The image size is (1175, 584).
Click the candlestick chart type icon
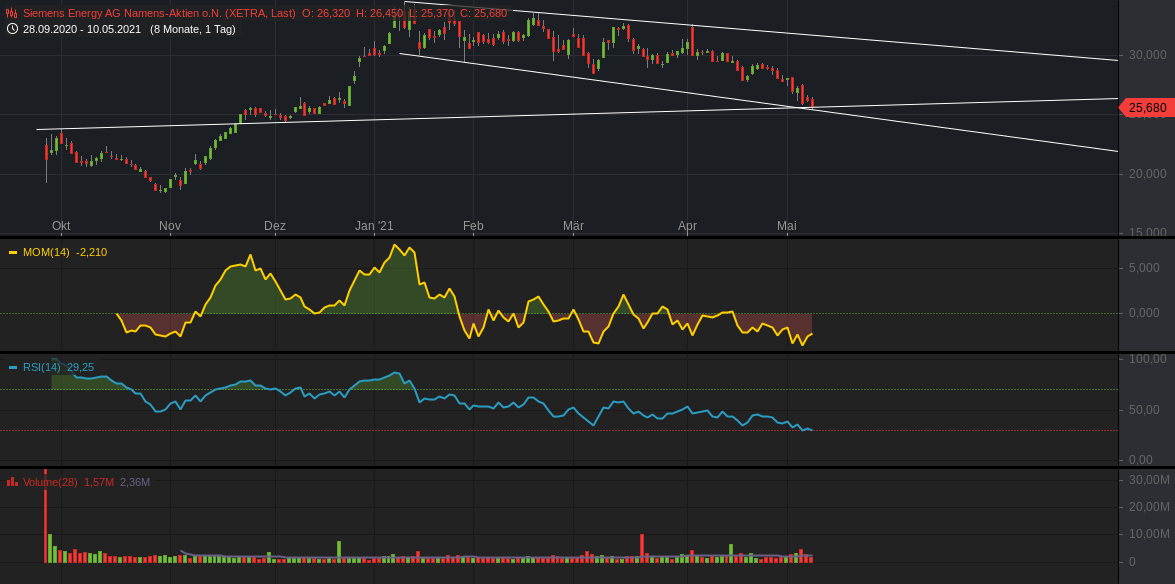12,14
